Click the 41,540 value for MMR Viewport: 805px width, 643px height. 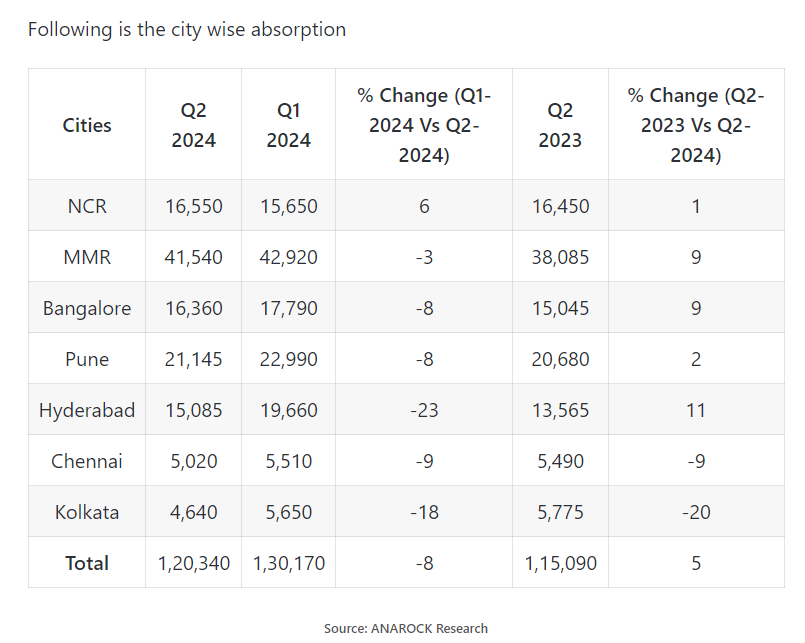click(193, 258)
